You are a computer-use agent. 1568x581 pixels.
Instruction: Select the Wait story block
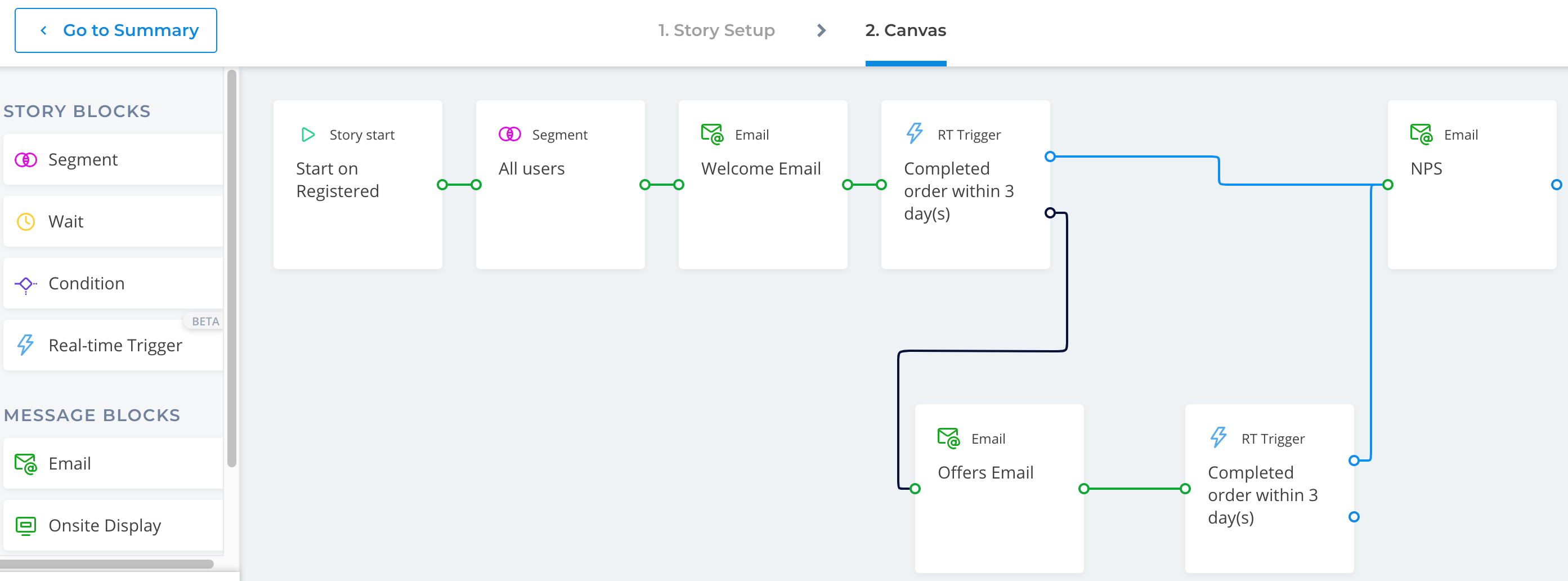coord(113,222)
